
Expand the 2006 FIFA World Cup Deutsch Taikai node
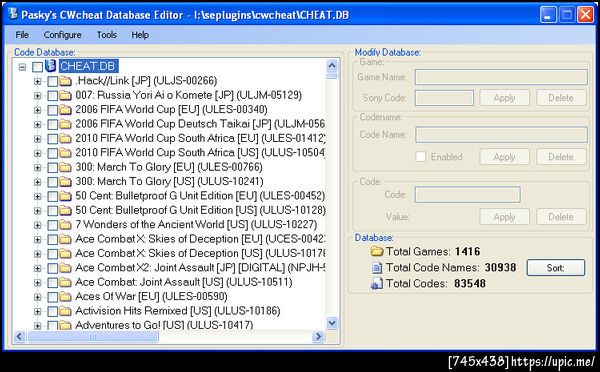pos(37,124)
